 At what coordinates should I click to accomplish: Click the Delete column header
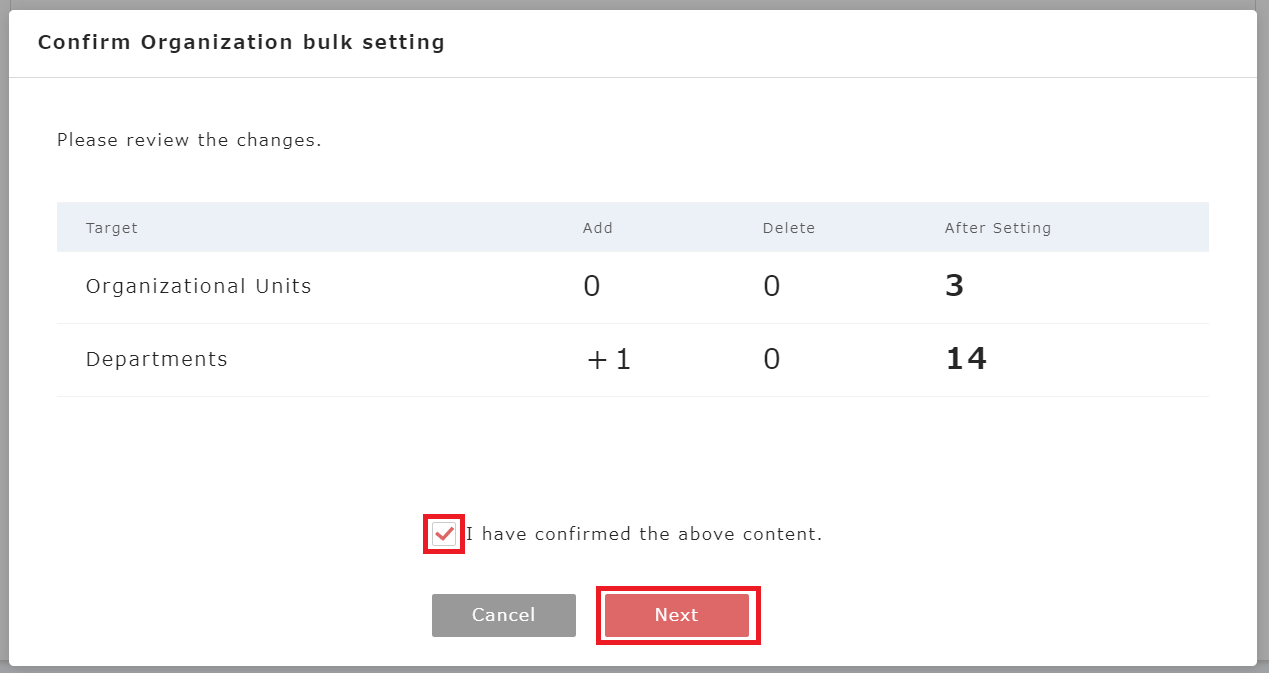coord(789,228)
